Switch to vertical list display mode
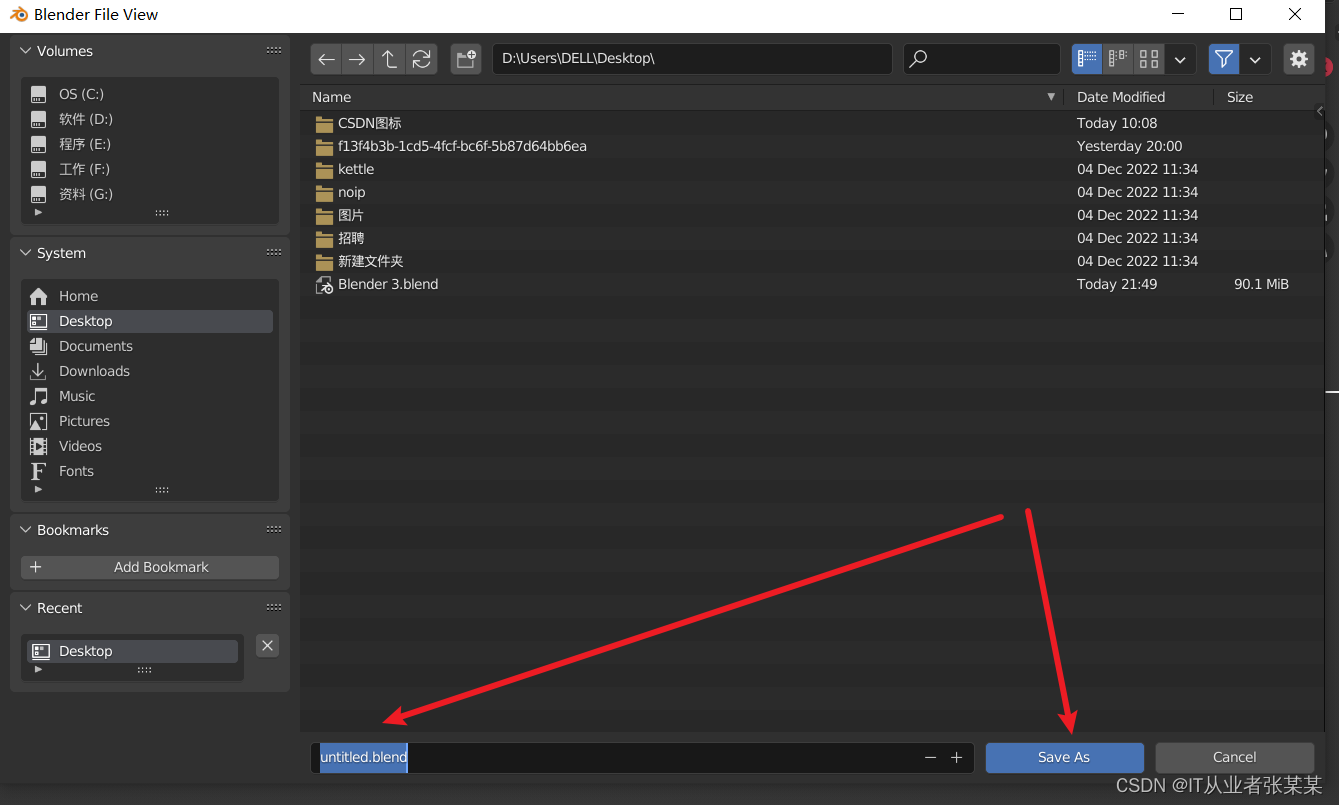This screenshot has height=805, width=1339. pos(1087,59)
